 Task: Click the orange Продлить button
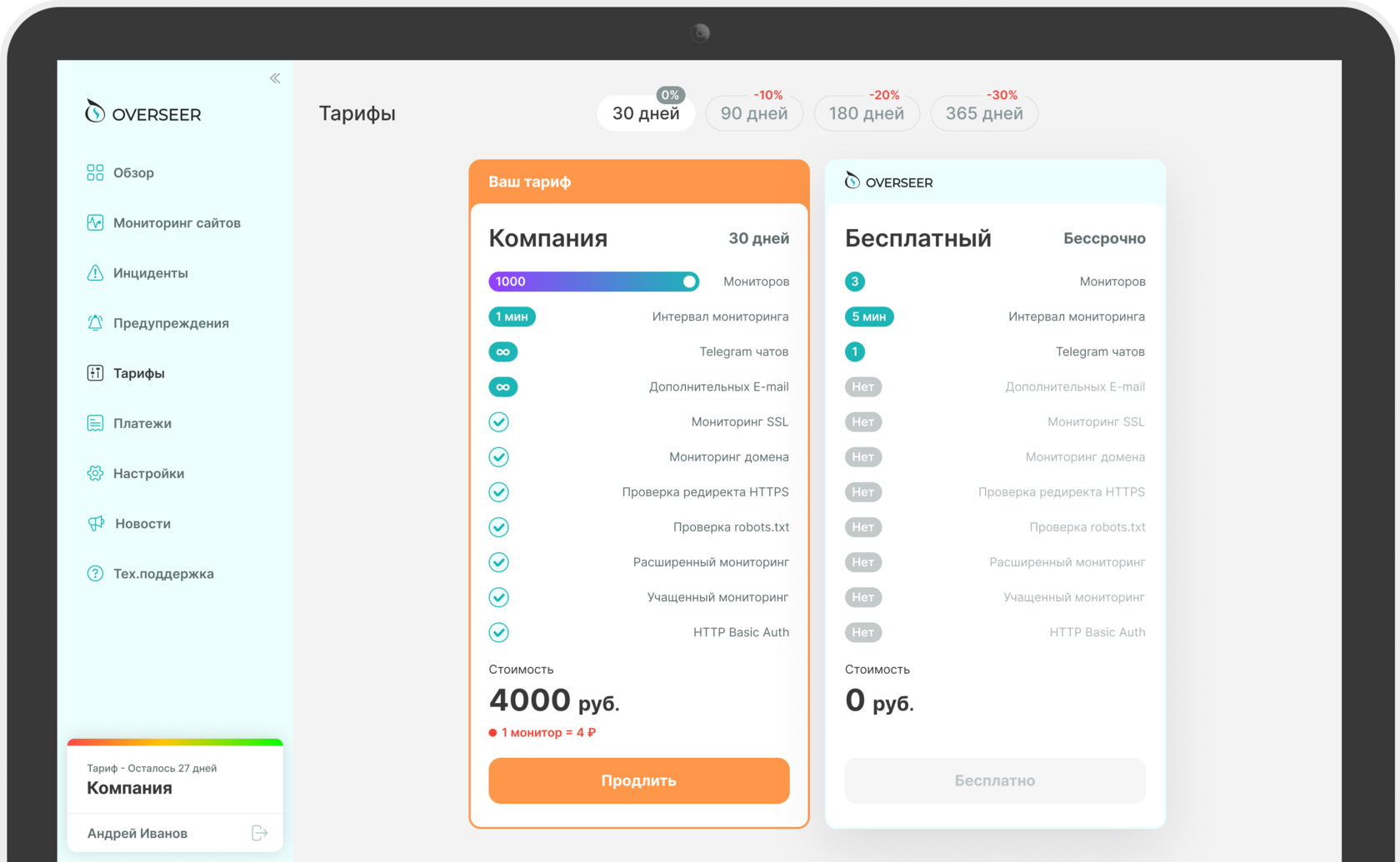638,780
